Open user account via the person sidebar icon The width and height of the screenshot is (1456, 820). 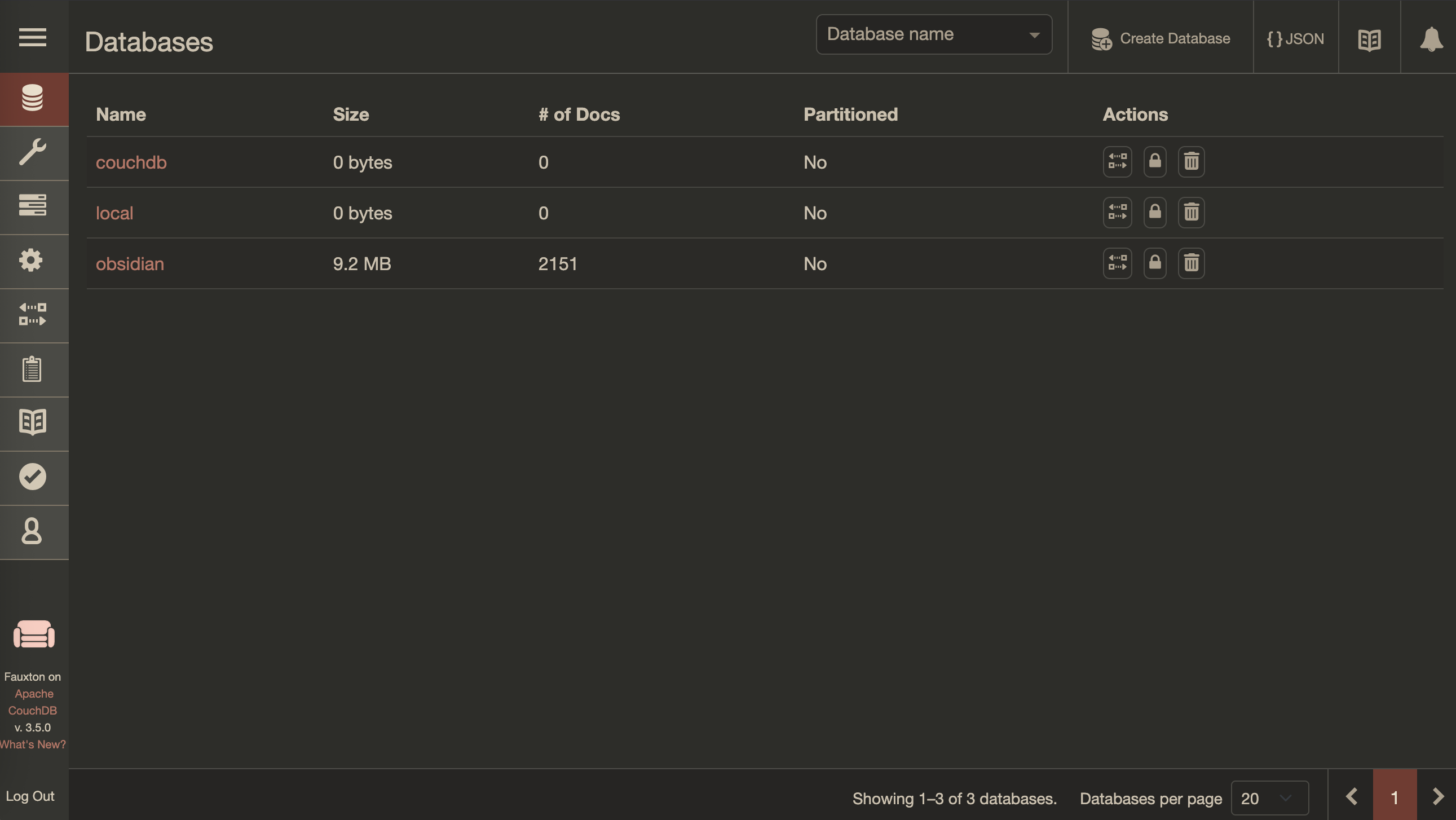tap(32, 531)
